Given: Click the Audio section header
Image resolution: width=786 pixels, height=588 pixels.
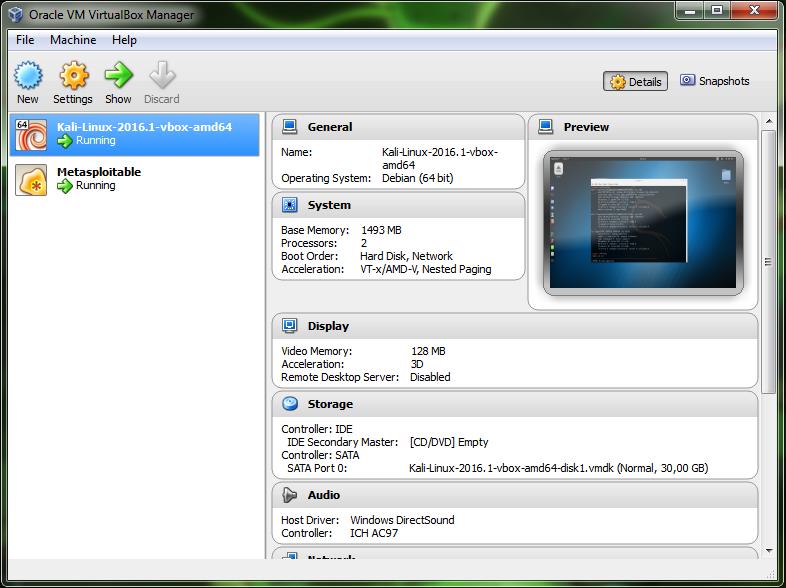Looking at the screenshot, I should click(x=515, y=495).
